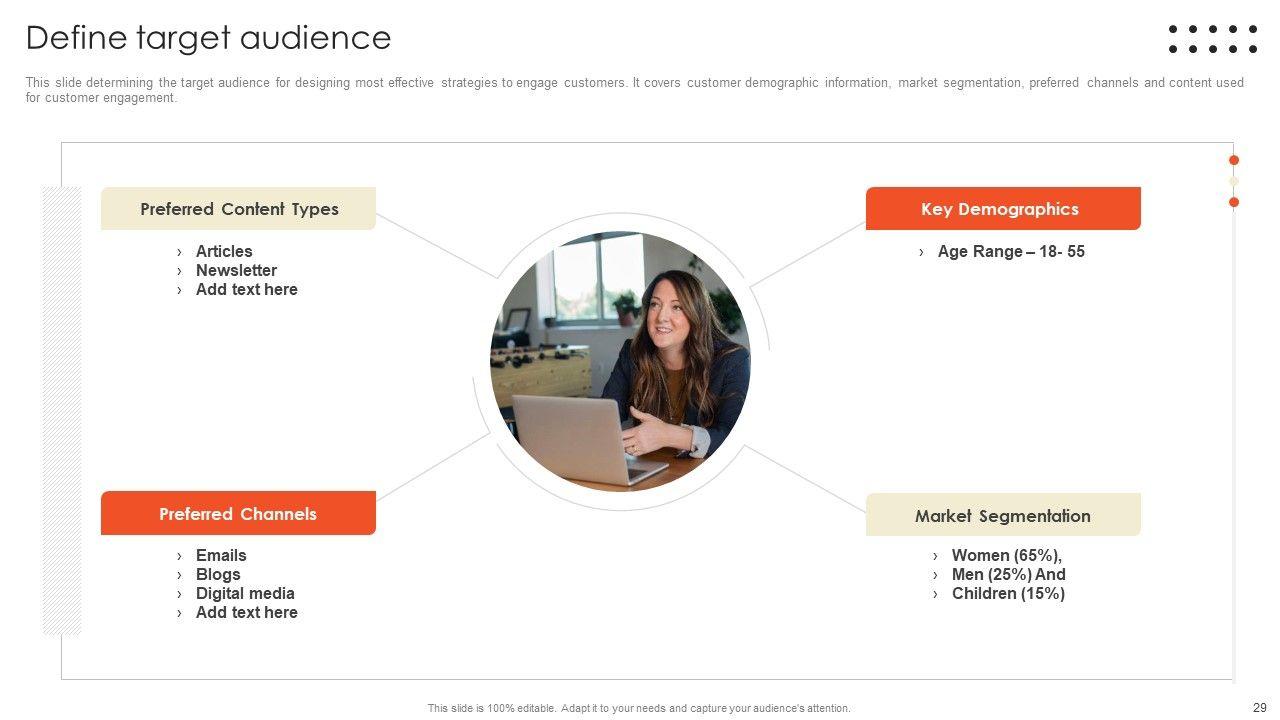The width and height of the screenshot is (1280, 720).
Task: Click the chevron bullet beside Emails
Action: pyautogui.click(x=180, y=556)
